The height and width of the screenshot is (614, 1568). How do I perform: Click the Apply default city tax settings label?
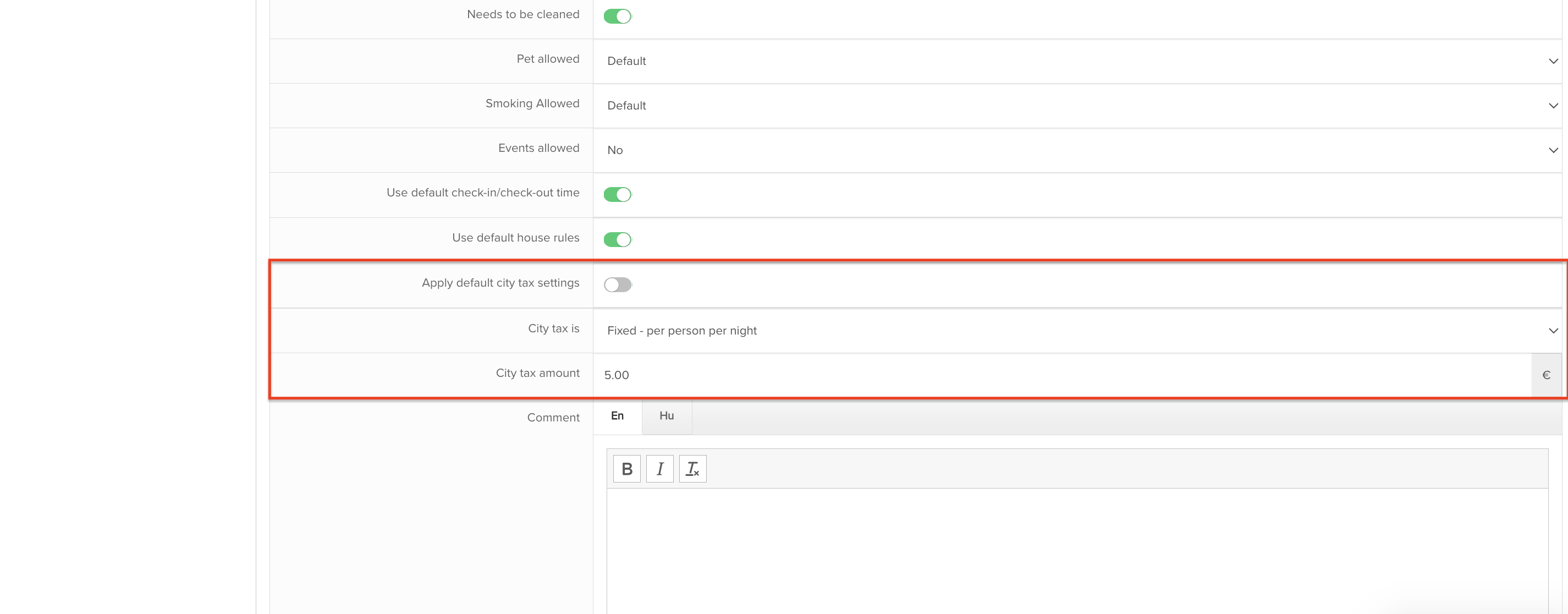tap(500, 283)
